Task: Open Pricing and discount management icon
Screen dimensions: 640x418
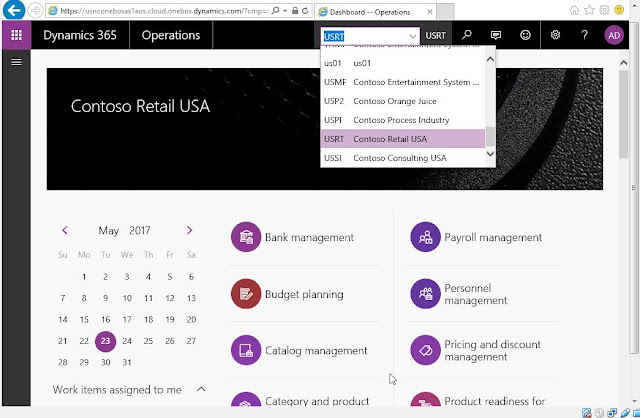Action: tap(425, 350)
